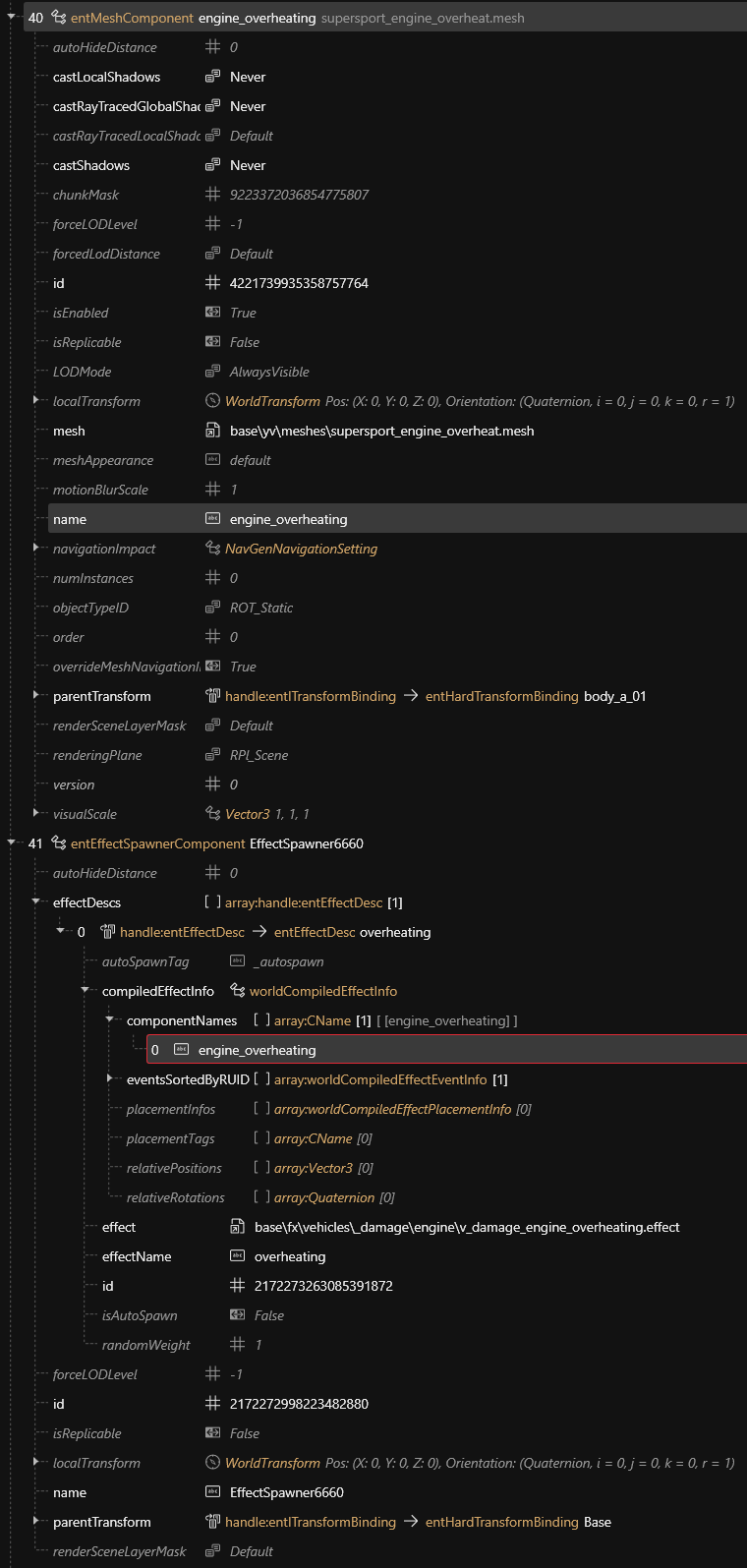
Task: Click the enum icon beside castShadows Never
Action: [212, 165]
